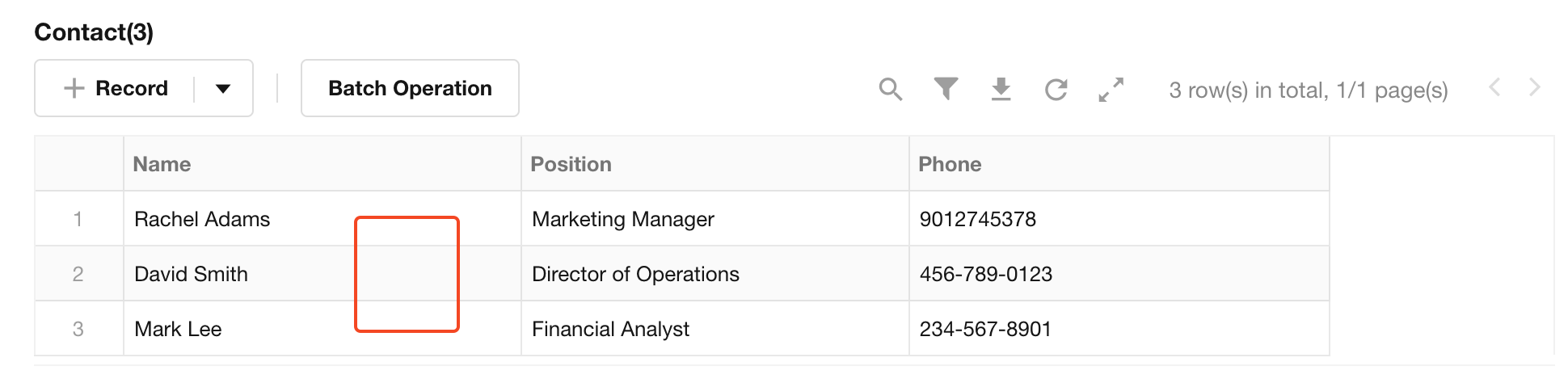The width and height of the screenshot is (1568, 383).
Task: Select the Director of Operations cell
Action: coord(635,274)
